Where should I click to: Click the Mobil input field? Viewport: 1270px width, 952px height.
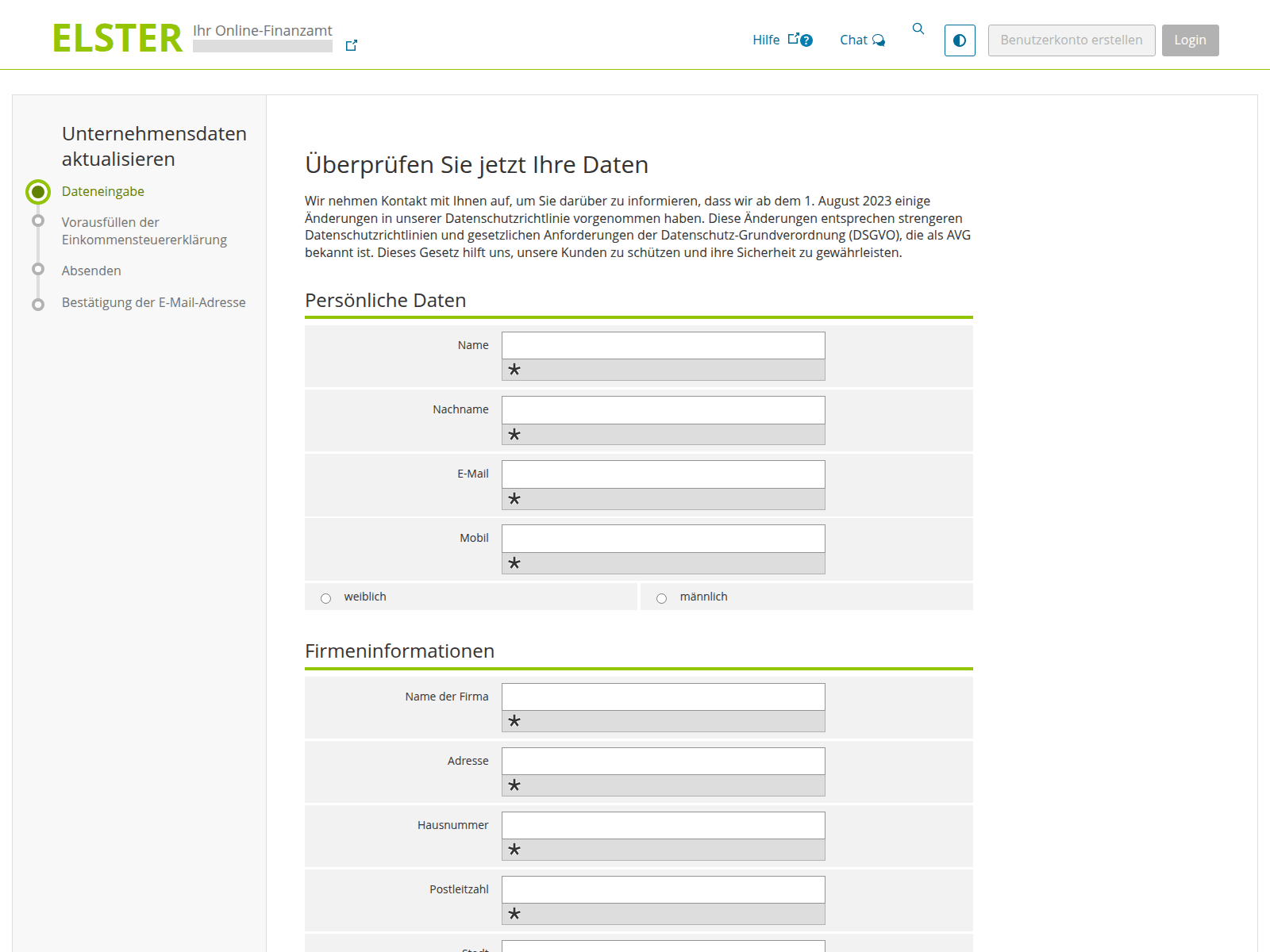click(x=663, y=539)
